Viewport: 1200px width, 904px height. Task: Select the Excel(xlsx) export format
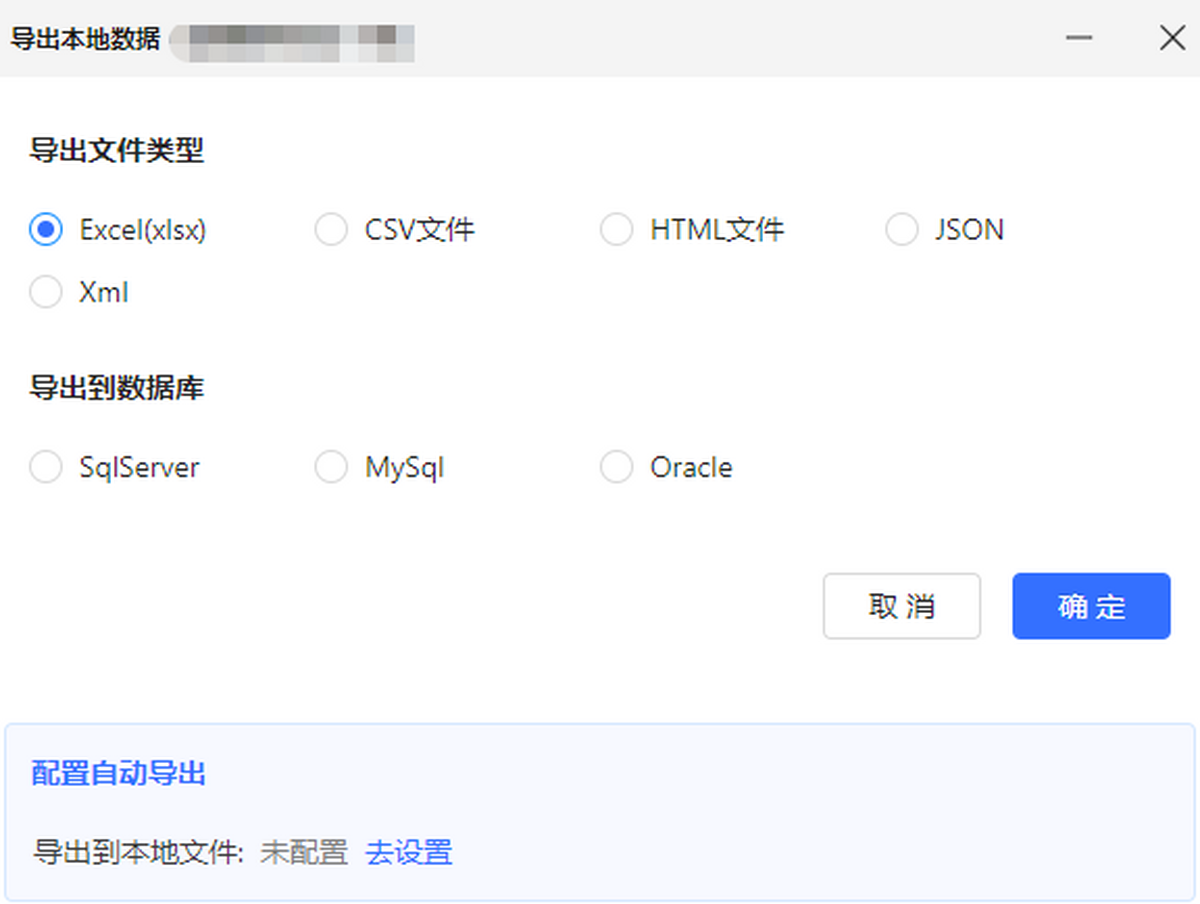45,229
